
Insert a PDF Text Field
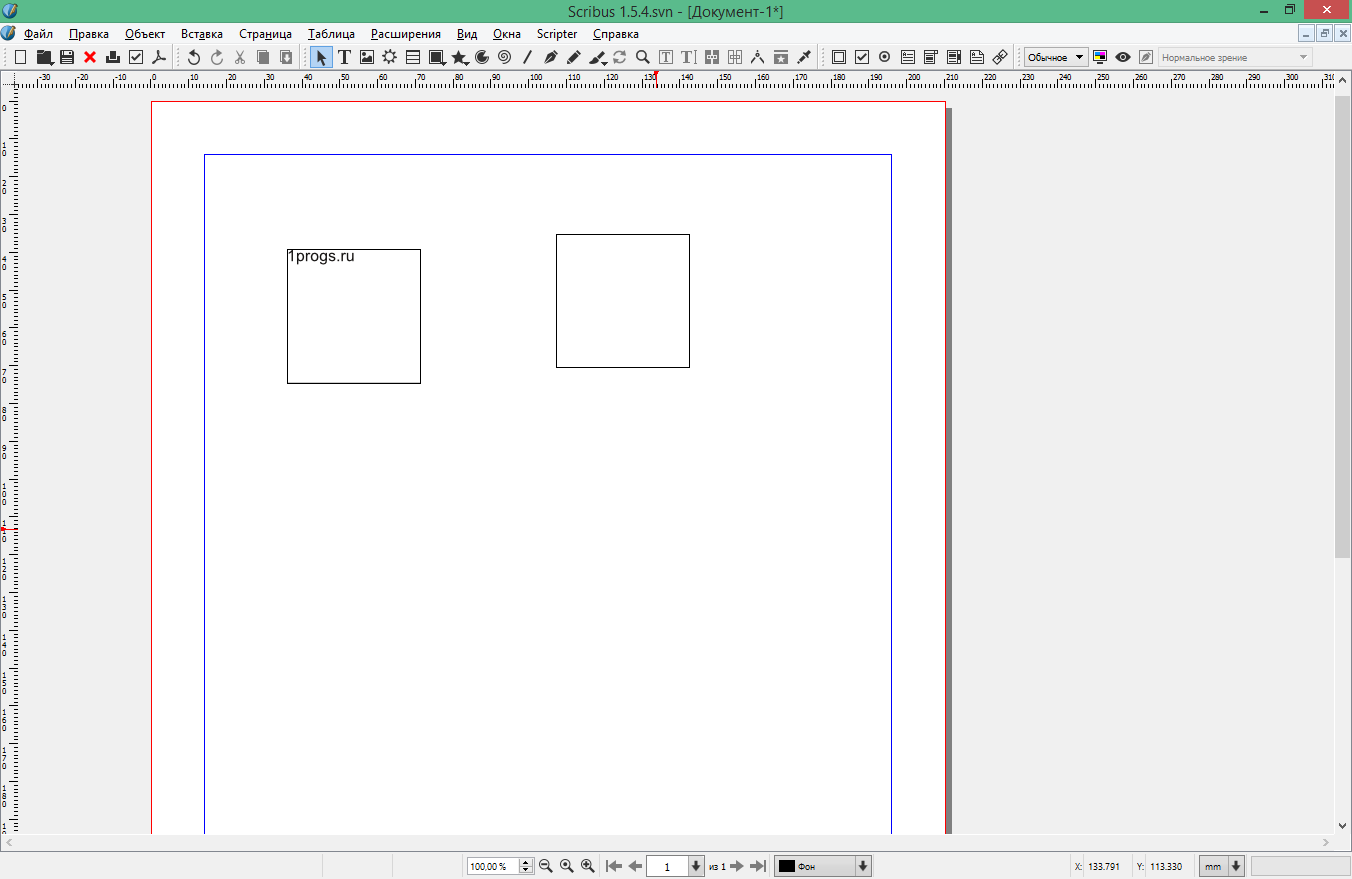(x=908, y=57)
